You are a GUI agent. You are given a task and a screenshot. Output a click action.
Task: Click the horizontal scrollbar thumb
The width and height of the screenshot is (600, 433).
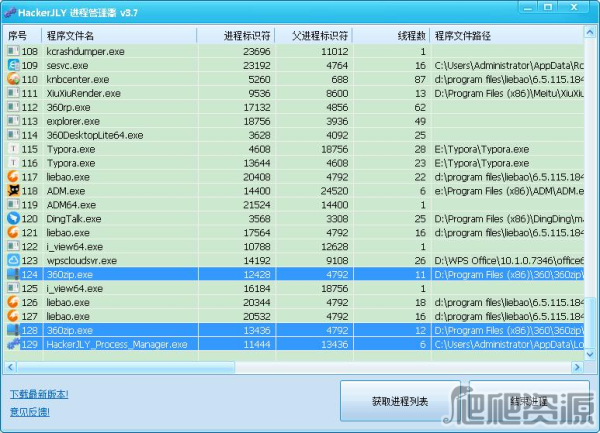coord(126,367)
